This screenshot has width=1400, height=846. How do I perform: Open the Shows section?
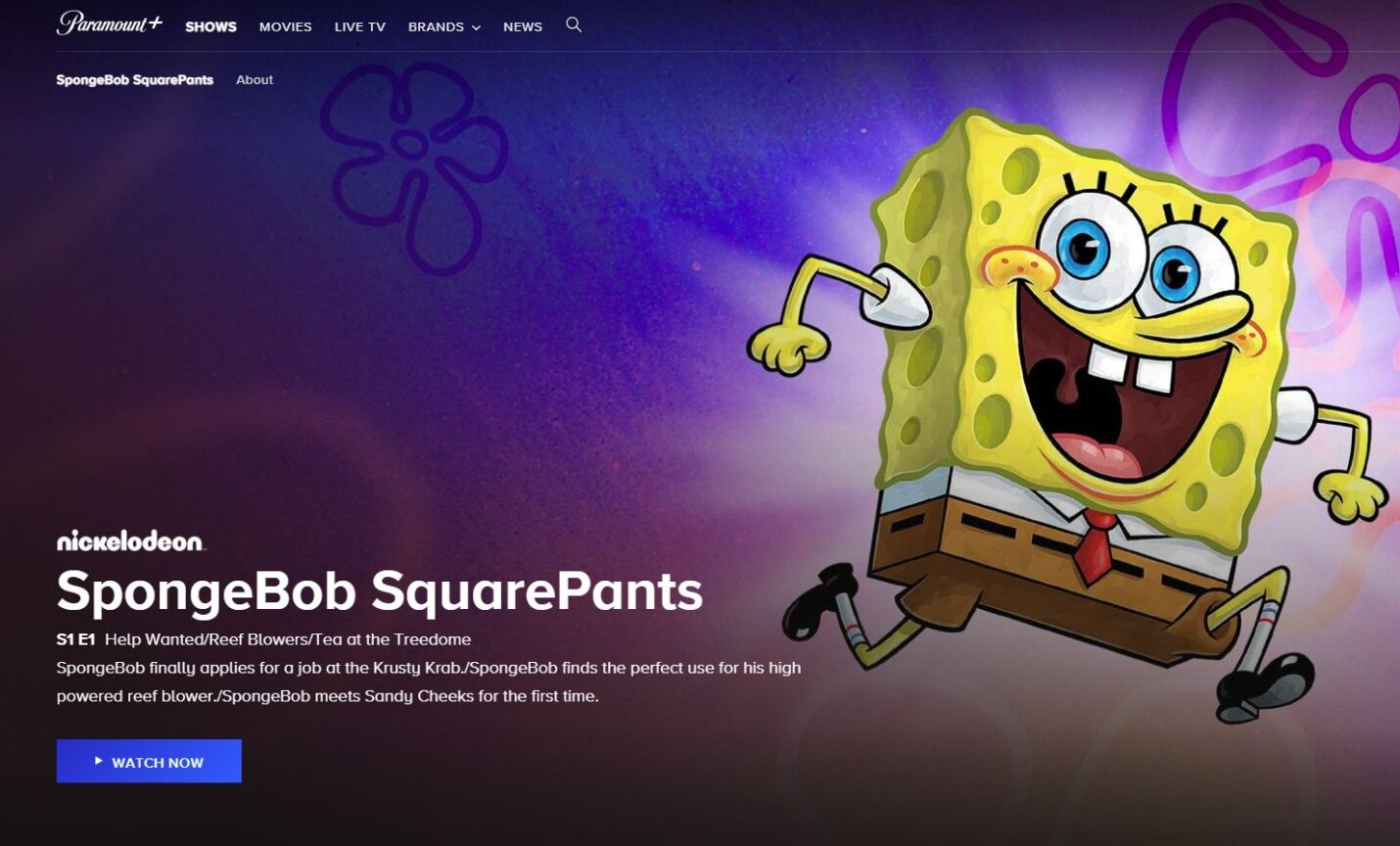click(x=210, y=26)
